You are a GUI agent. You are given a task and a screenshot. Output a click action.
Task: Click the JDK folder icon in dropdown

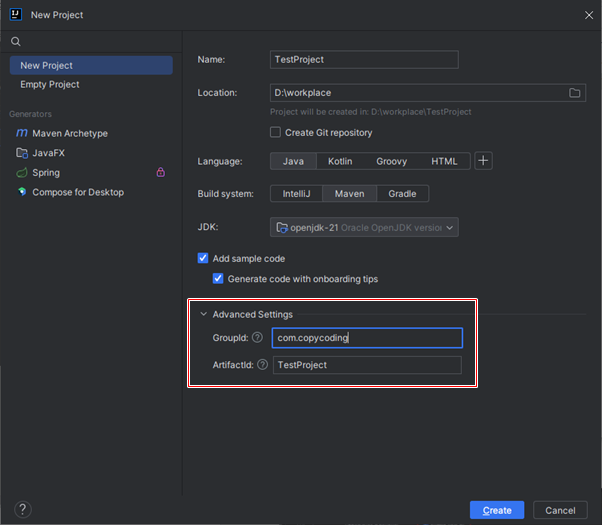point(282,227)
